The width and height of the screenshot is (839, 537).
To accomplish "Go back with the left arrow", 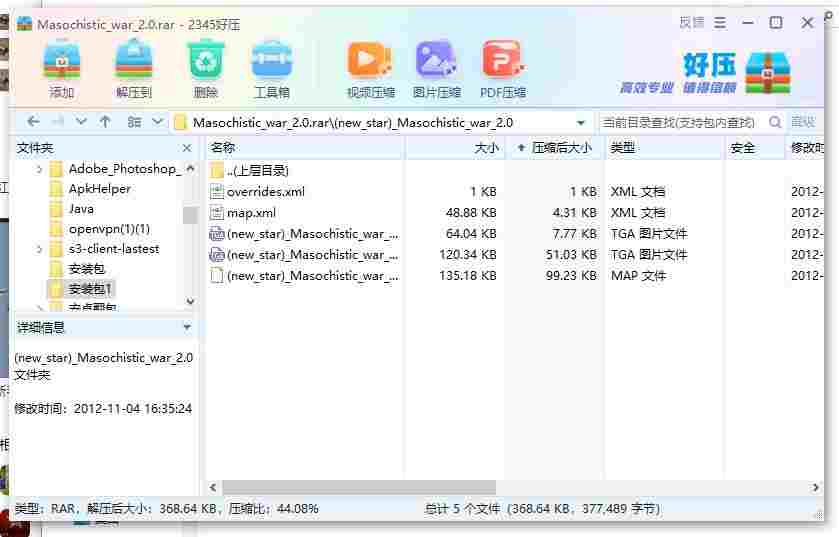I will [x=33, y=122].
